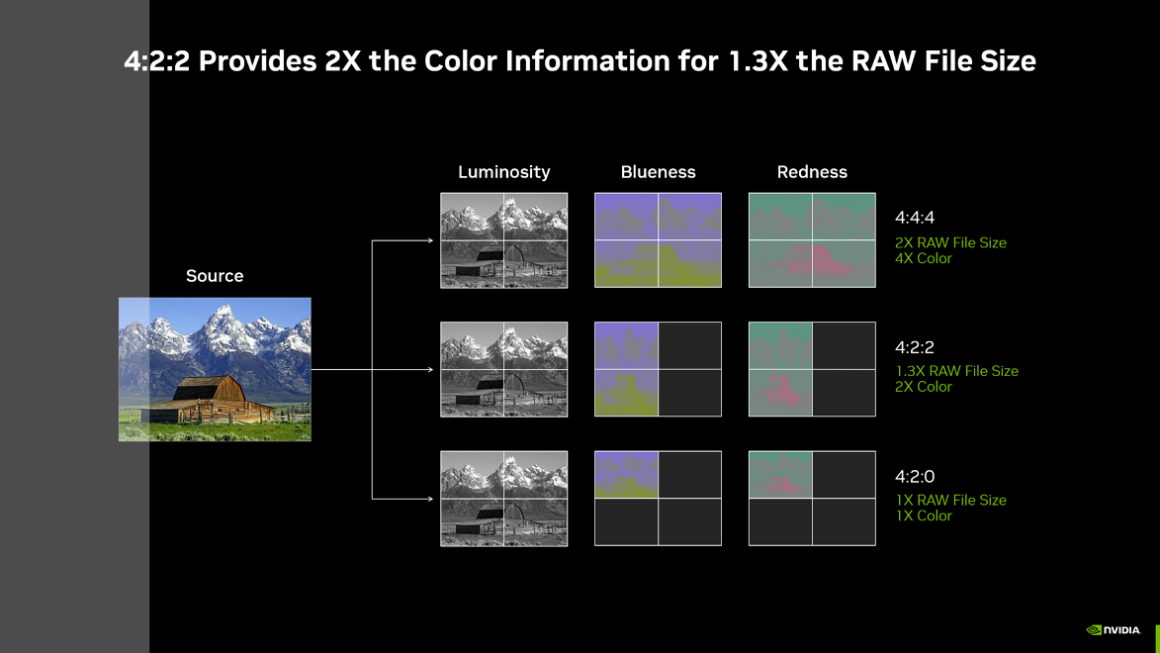The image size is (1160, 653).
Task: Click the Source barn photo thumbnail
Action: pyautogui.click(x=215, y=369)
